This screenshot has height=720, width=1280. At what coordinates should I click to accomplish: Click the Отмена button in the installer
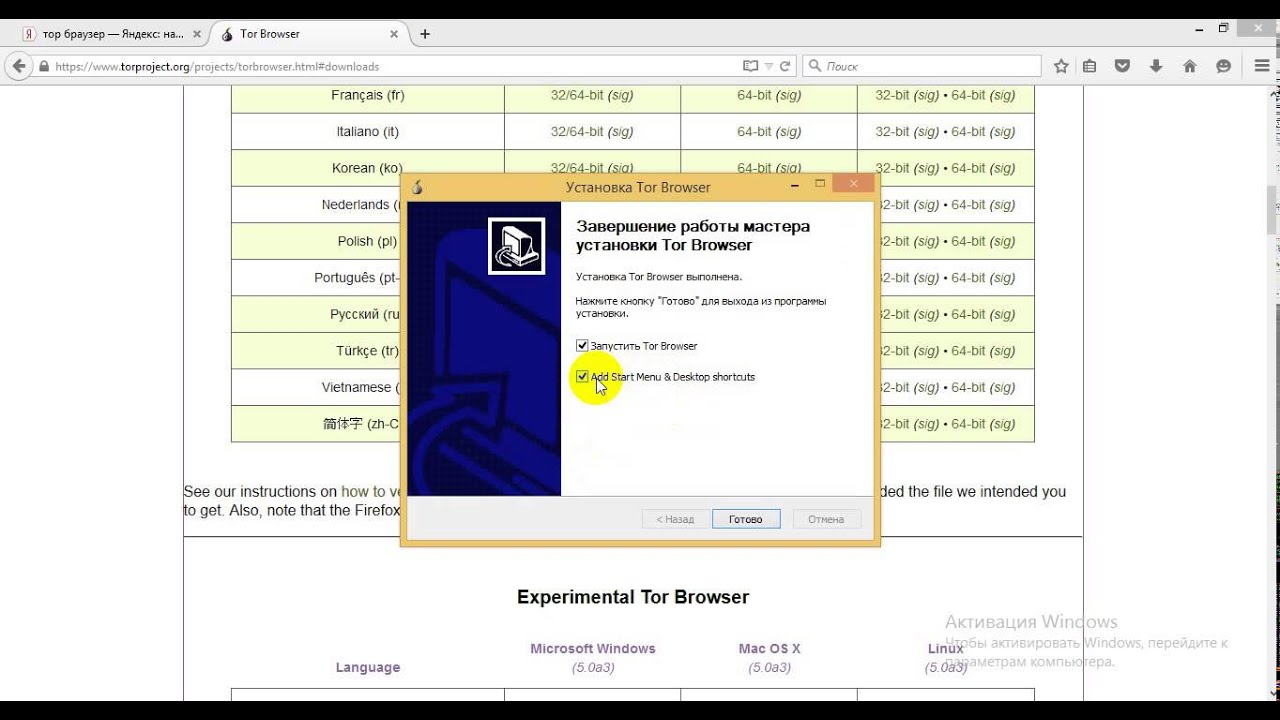coord(826,519)
